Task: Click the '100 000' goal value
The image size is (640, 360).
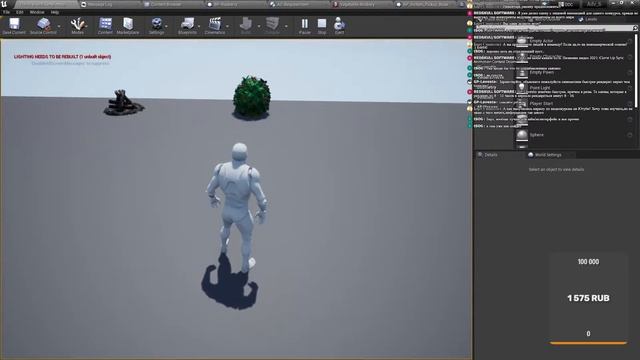Action: [588, 262]
